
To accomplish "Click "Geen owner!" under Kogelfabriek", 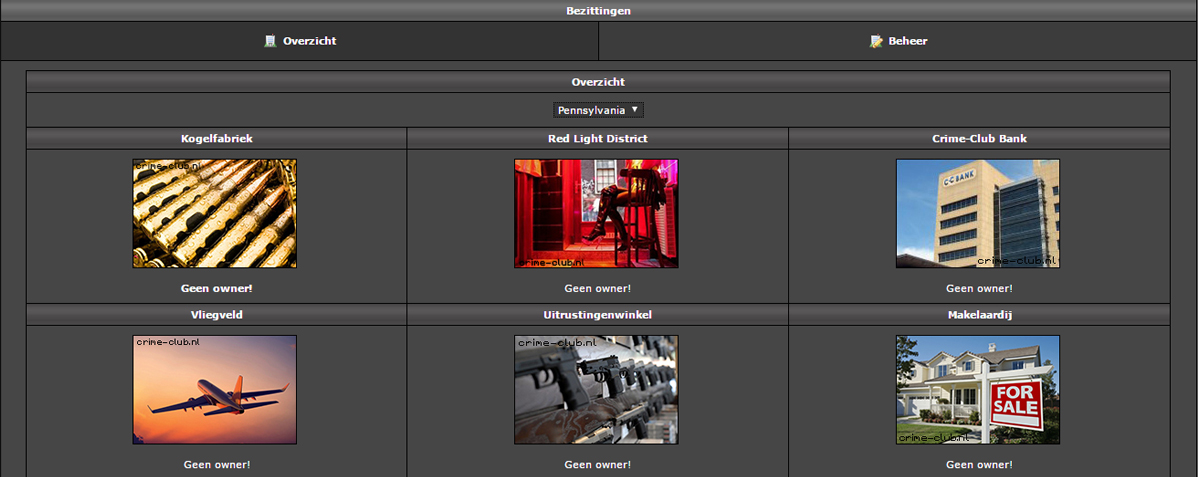I will 216,288.
